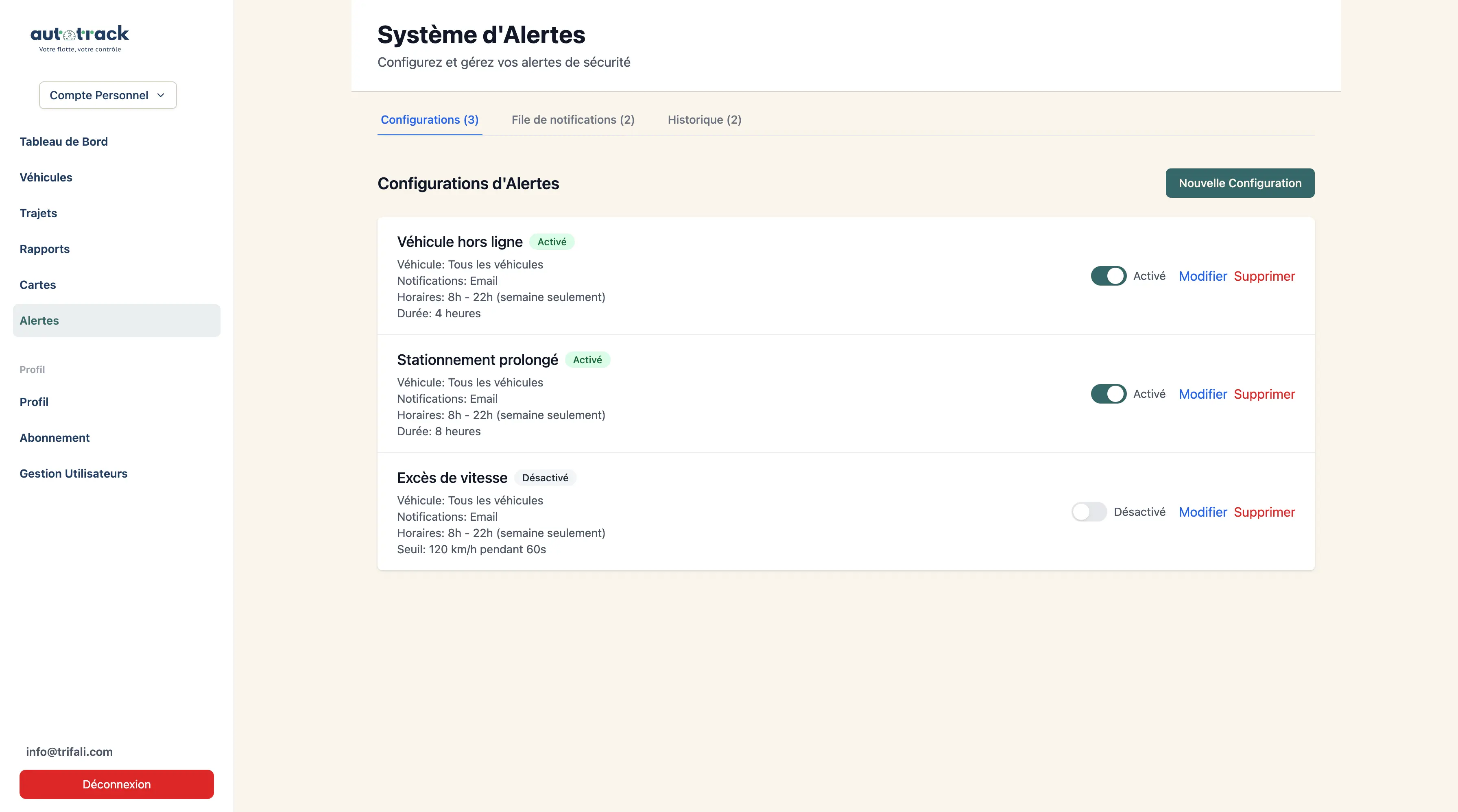Image resolution: width=1458 pixels, height=812 pixels.
Task: Click Nouvelle Configuration button
Action: pyautogui.click(x=1240, y=183)
